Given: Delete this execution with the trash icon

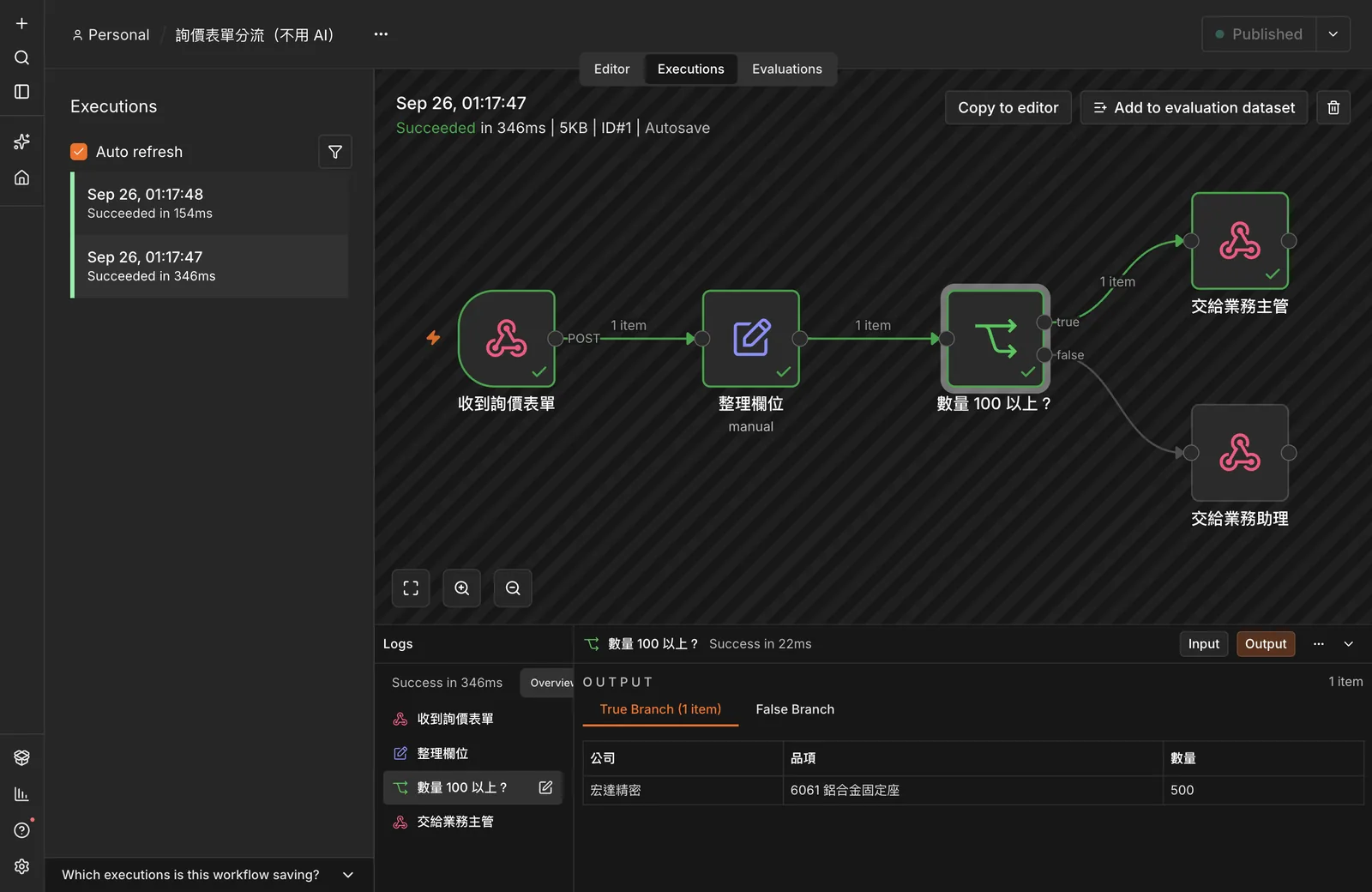Looking at the screenshot, I should pos(1333,107).
